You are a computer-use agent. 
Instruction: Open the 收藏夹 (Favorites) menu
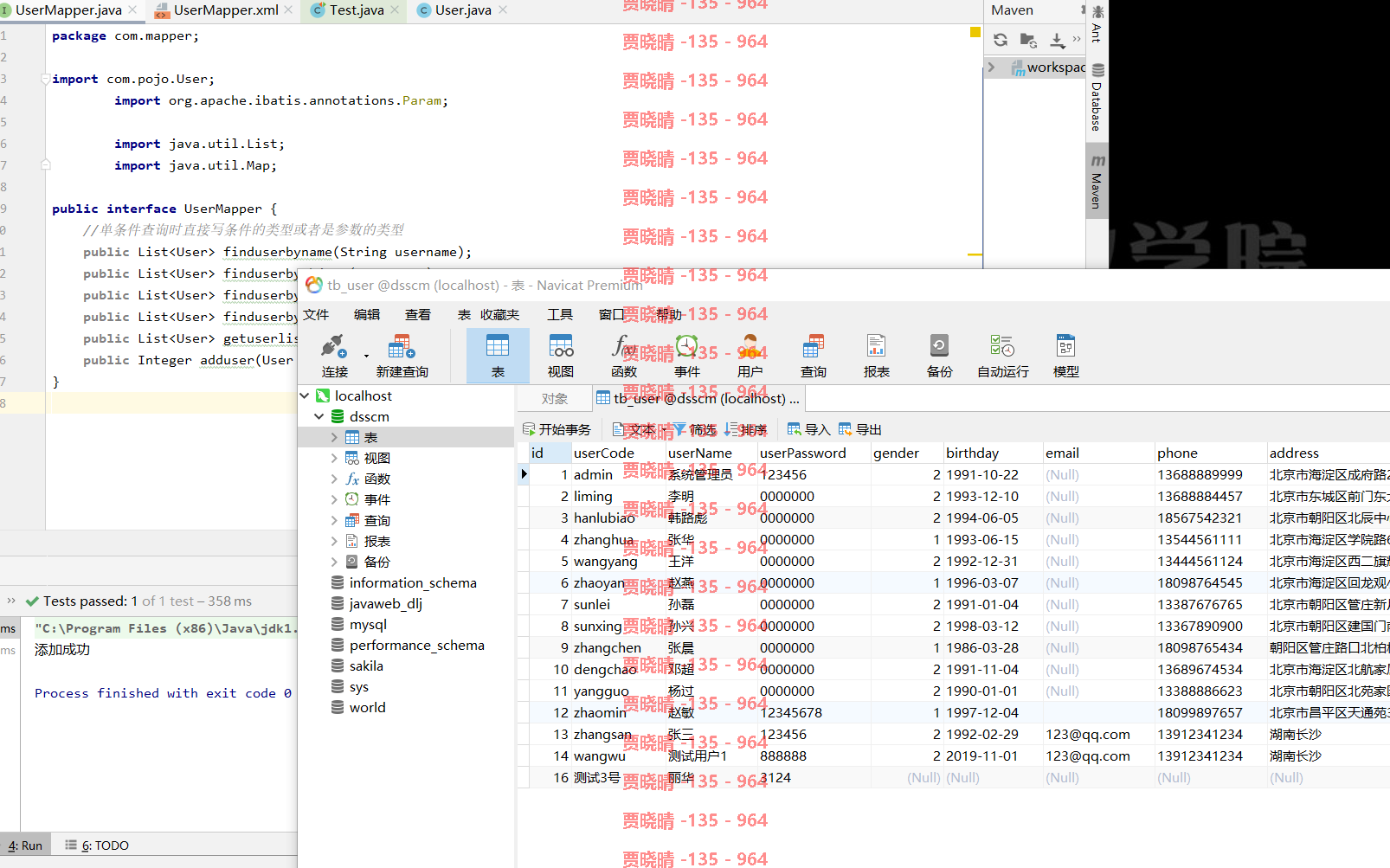[x=499, y=314]
